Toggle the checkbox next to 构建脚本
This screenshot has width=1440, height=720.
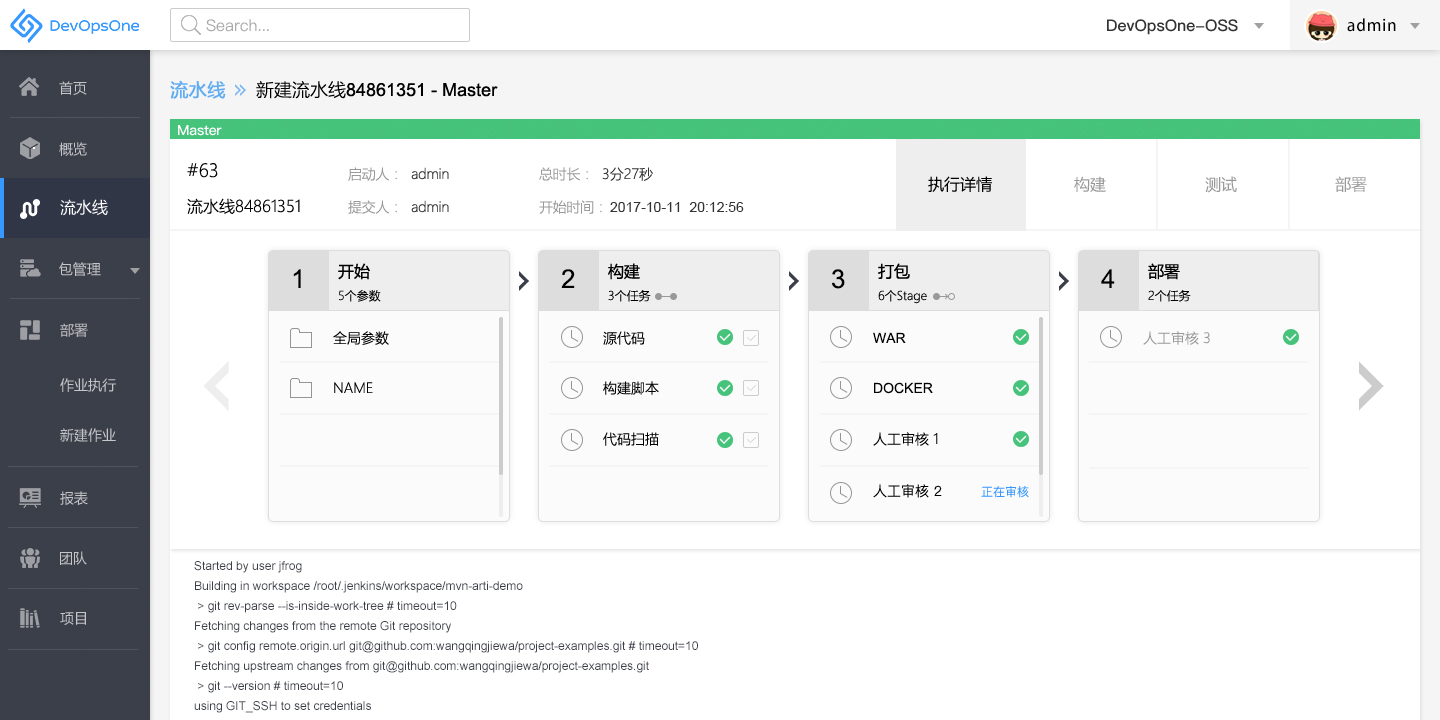(751, 388)
